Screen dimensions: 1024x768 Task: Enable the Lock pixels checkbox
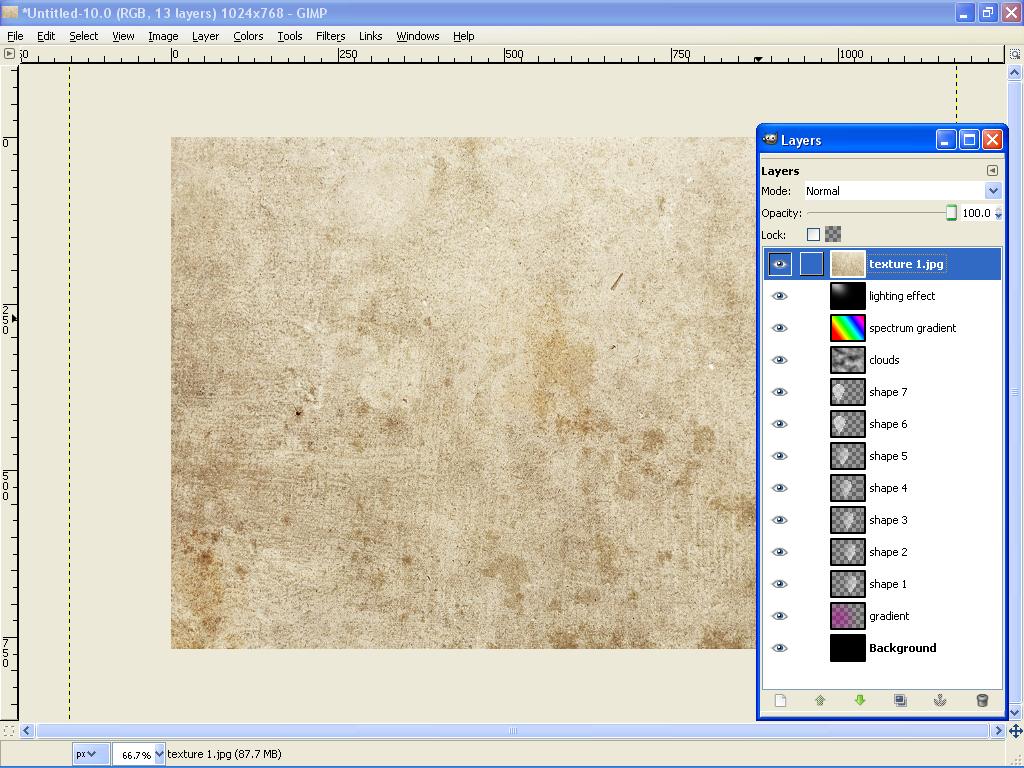click(813, 234)
